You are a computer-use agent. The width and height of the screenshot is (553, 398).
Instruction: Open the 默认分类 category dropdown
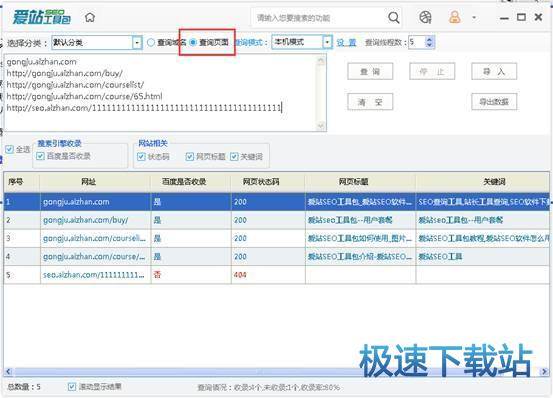[97, 43]
